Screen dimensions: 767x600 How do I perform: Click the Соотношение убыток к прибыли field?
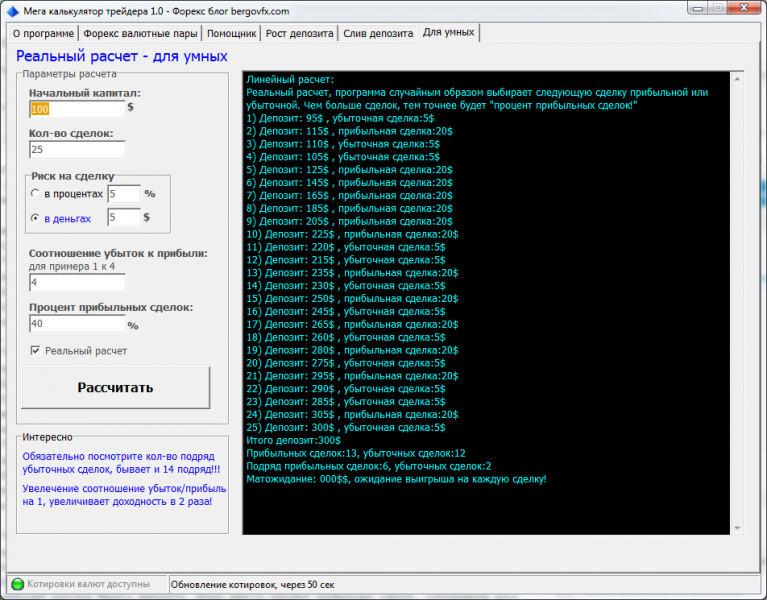pyautogui.click(x=77, y=282)
